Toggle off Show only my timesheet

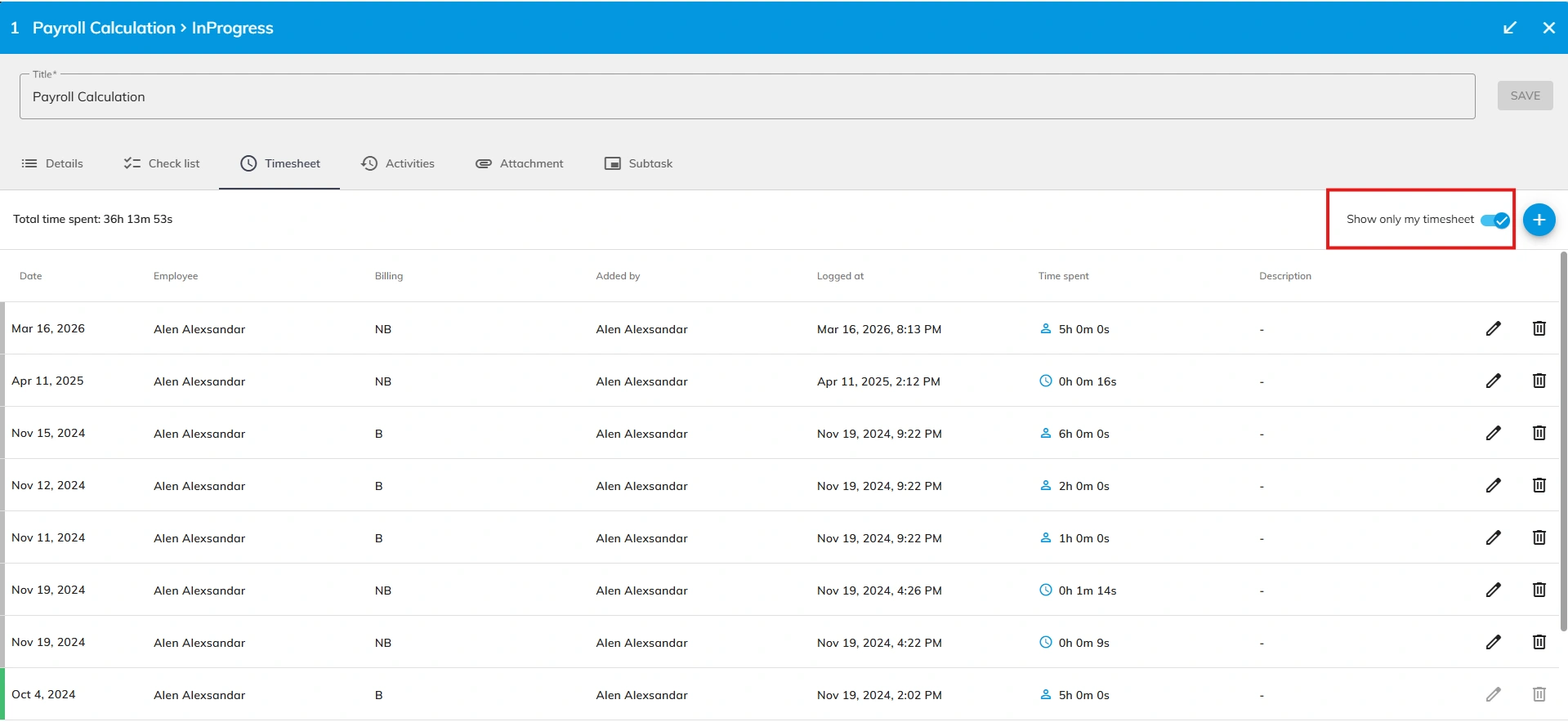coord(1494,221)
